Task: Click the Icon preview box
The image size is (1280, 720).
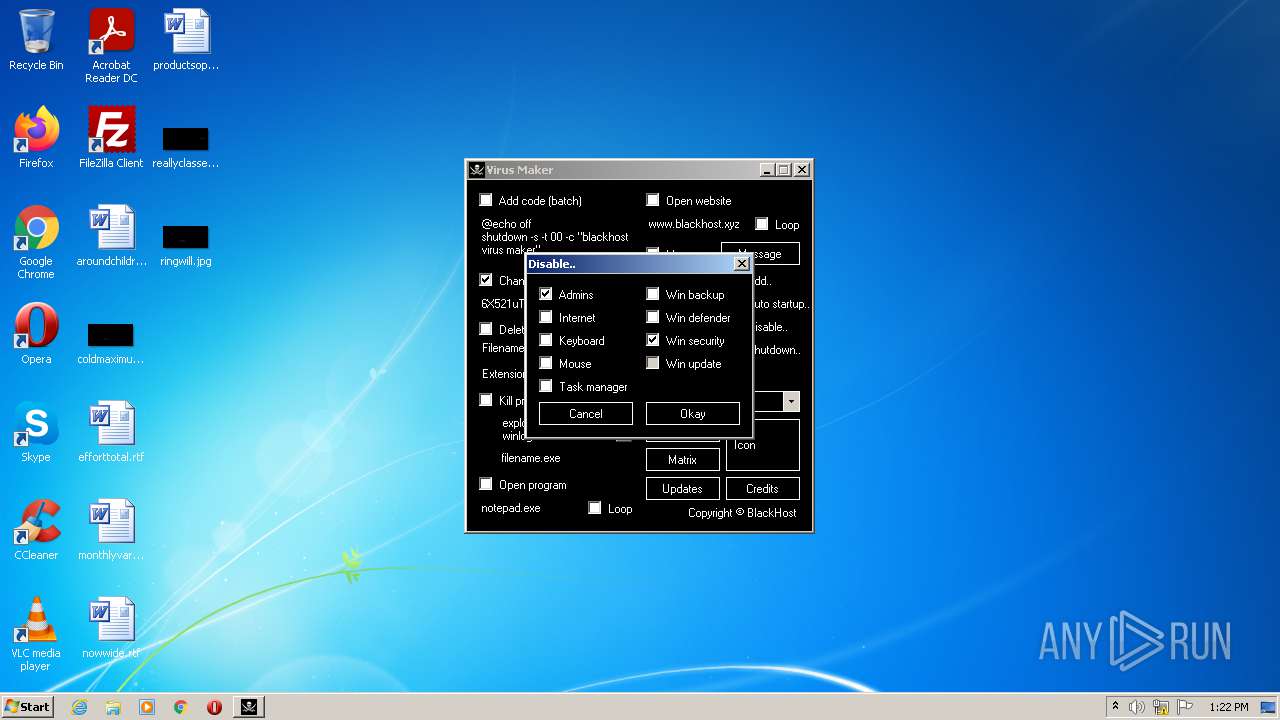Action: (x=762, y=445)
